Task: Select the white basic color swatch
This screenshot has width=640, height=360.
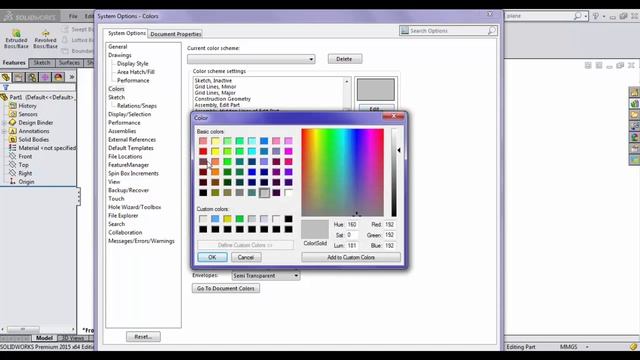Action: tap(289, 193)
